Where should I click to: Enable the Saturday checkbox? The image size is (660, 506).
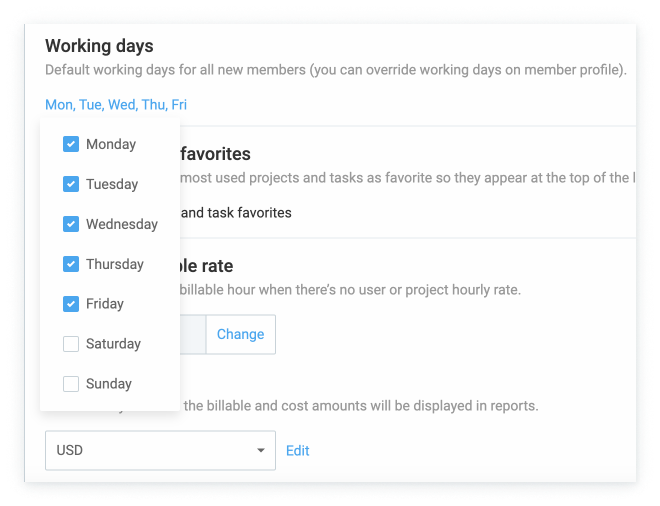(71, 344)
